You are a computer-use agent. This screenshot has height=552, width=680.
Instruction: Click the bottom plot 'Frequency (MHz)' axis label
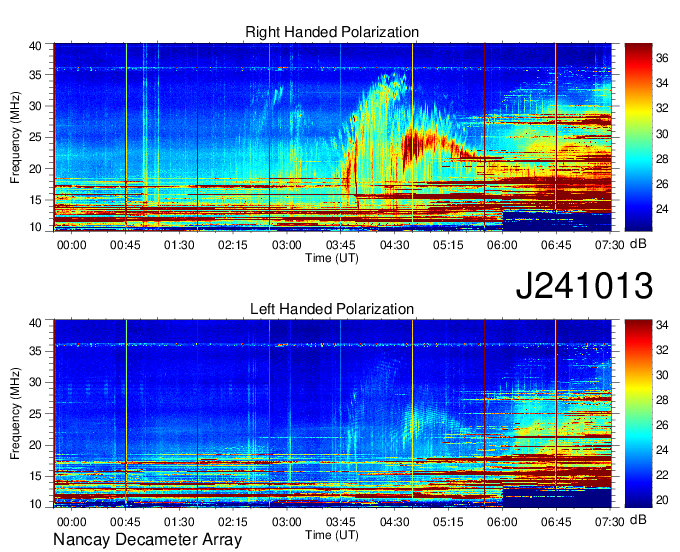pyautogui.click(x=15, y=414)
